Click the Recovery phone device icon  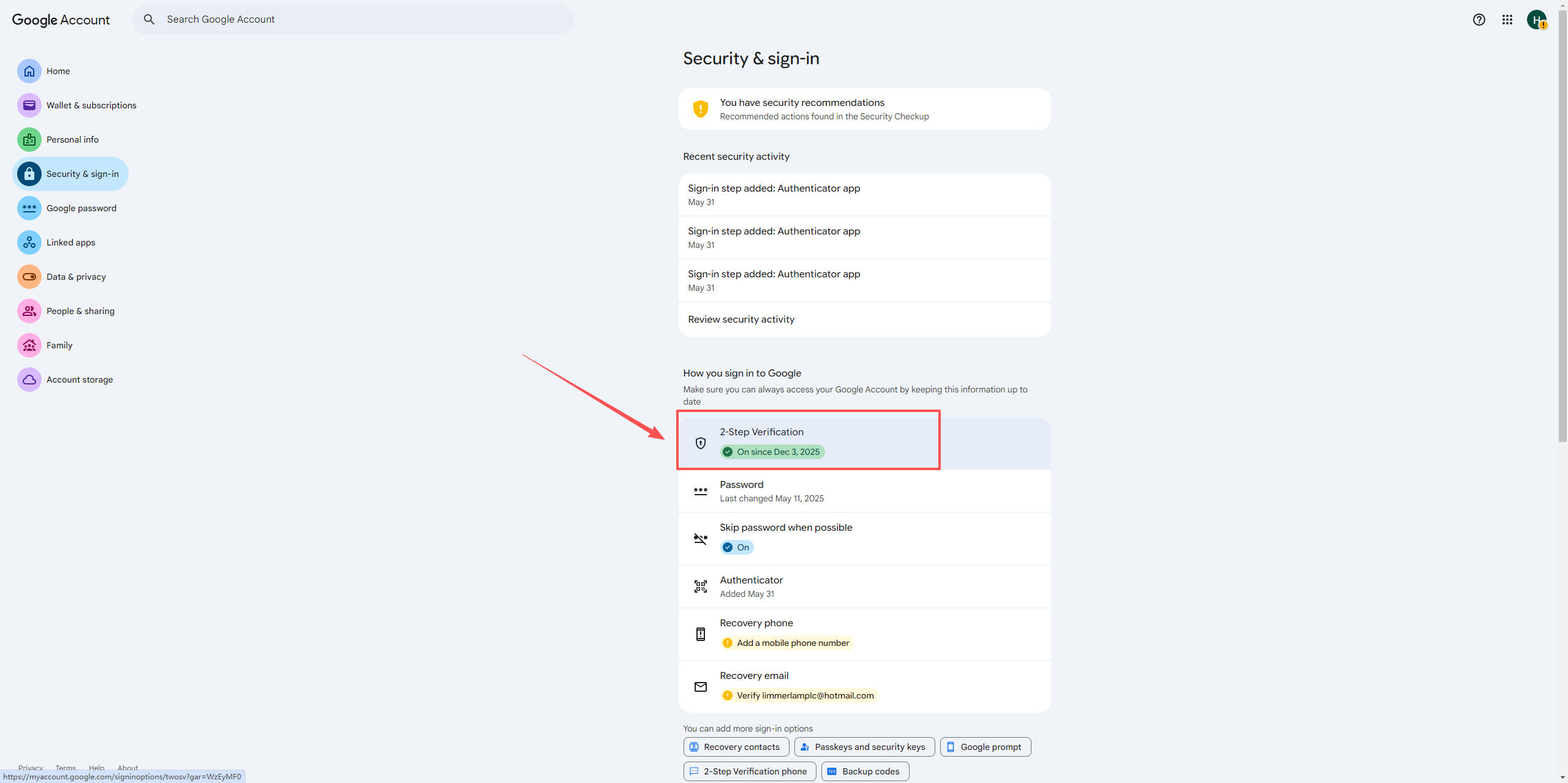(x=701, y=634)
